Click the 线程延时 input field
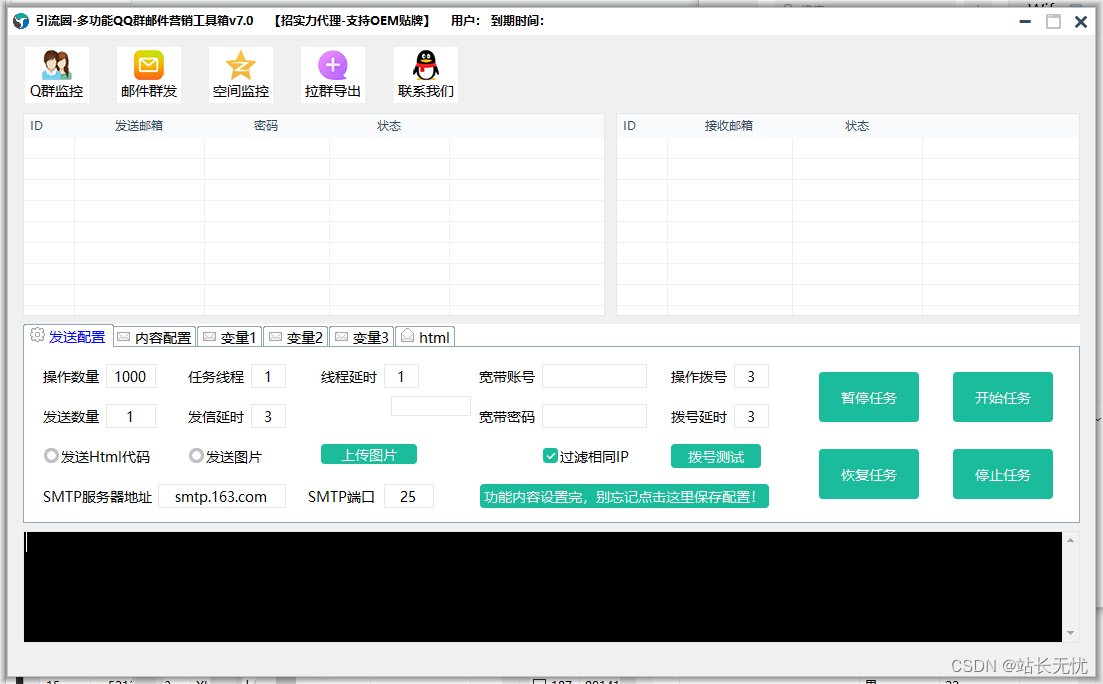This screenshot has height=684, width=1103. point(401,376)
